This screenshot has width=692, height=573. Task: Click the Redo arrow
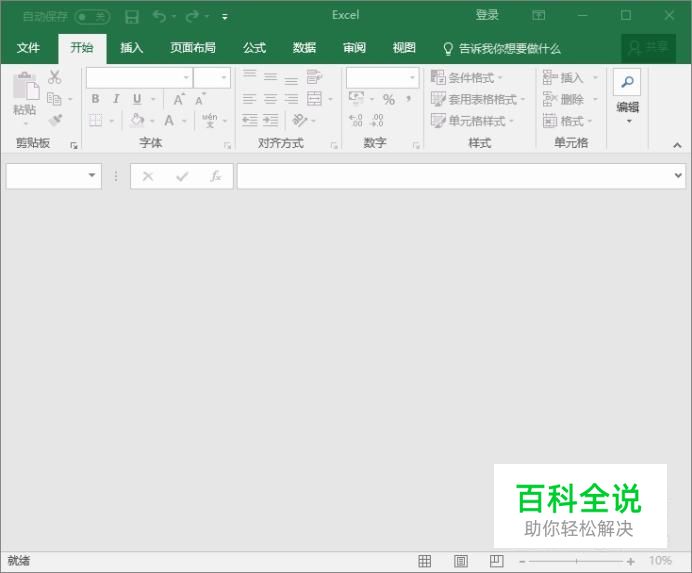192,16
